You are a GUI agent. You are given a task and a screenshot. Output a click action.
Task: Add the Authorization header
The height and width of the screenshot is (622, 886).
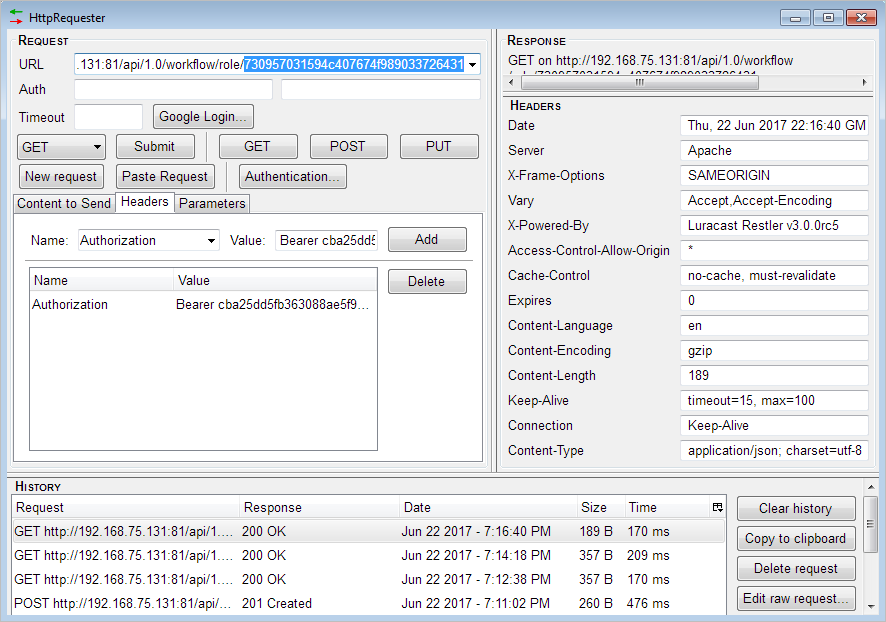426,240
